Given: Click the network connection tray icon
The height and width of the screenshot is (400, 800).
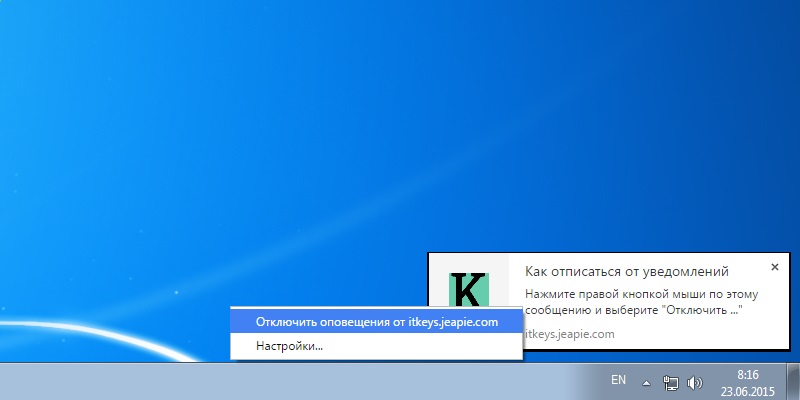Looking at the screenshot, I should point(671,382).
